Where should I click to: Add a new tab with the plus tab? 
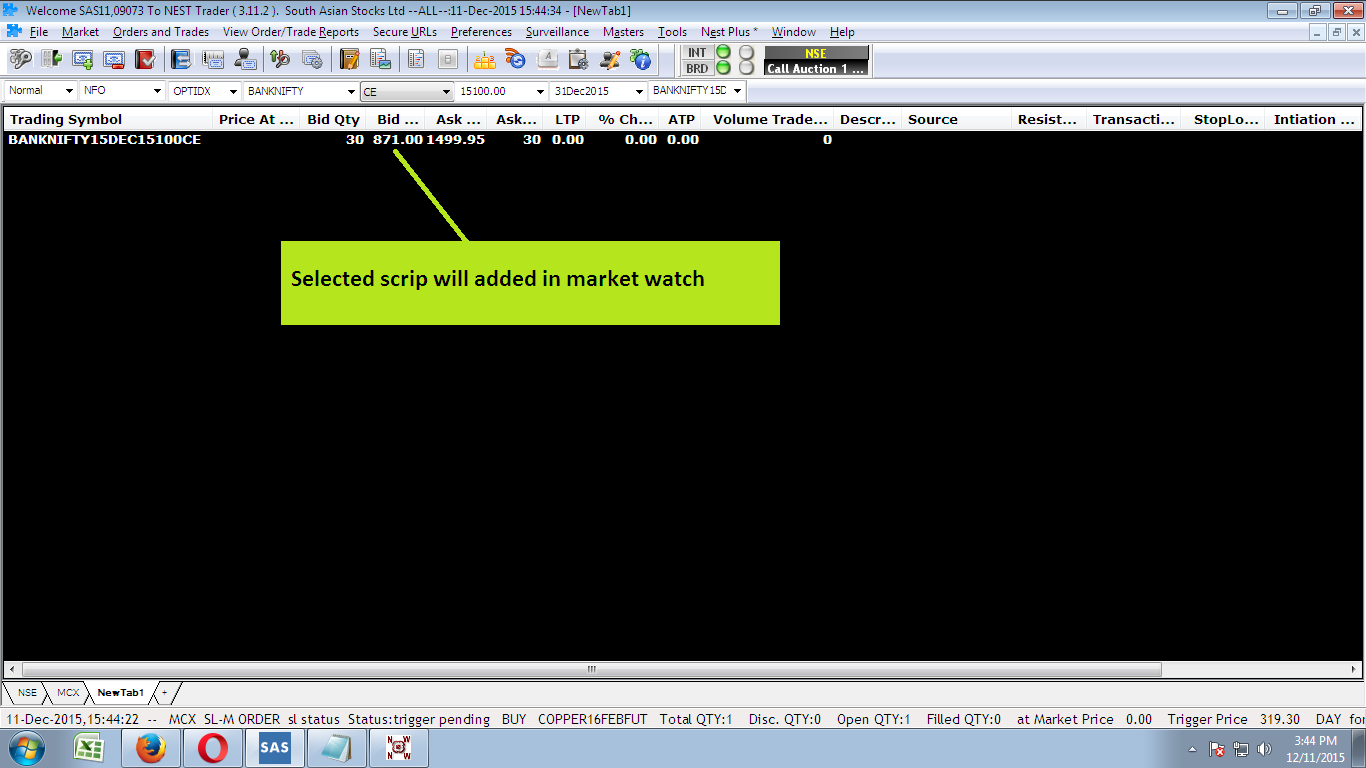[165, 692]
